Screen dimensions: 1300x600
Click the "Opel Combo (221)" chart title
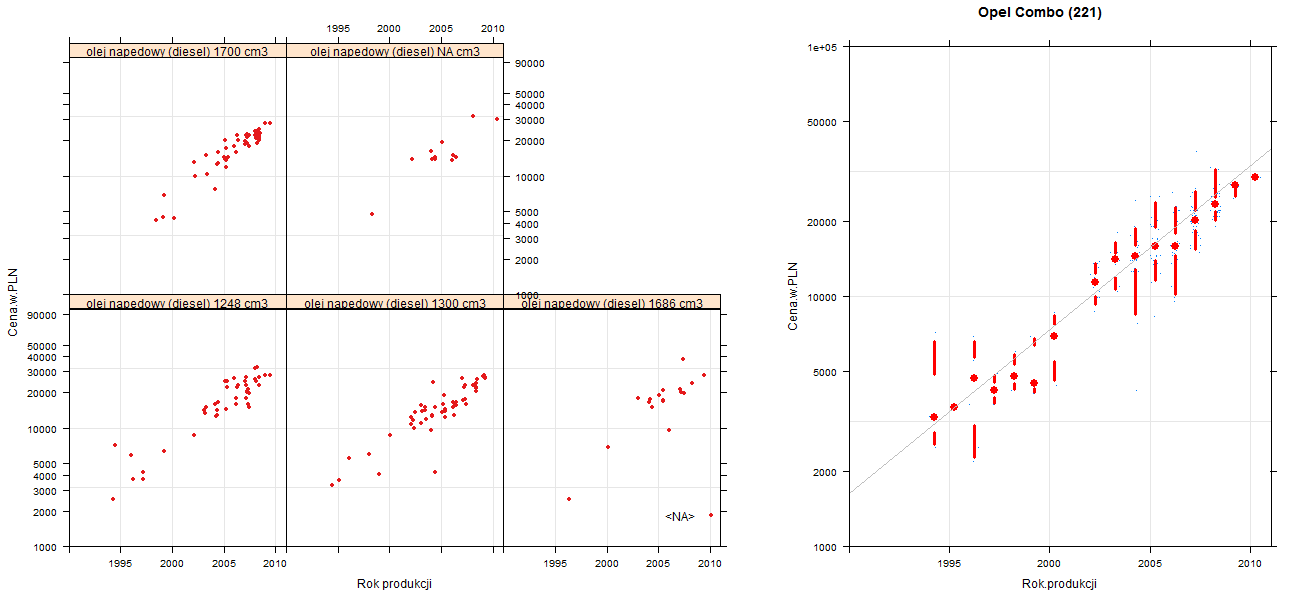point(1040,13)
